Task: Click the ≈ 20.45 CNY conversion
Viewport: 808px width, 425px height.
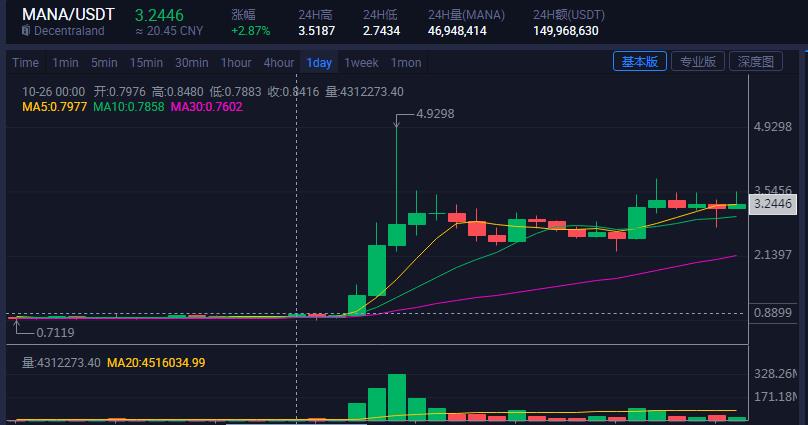Action: point(169,31)
